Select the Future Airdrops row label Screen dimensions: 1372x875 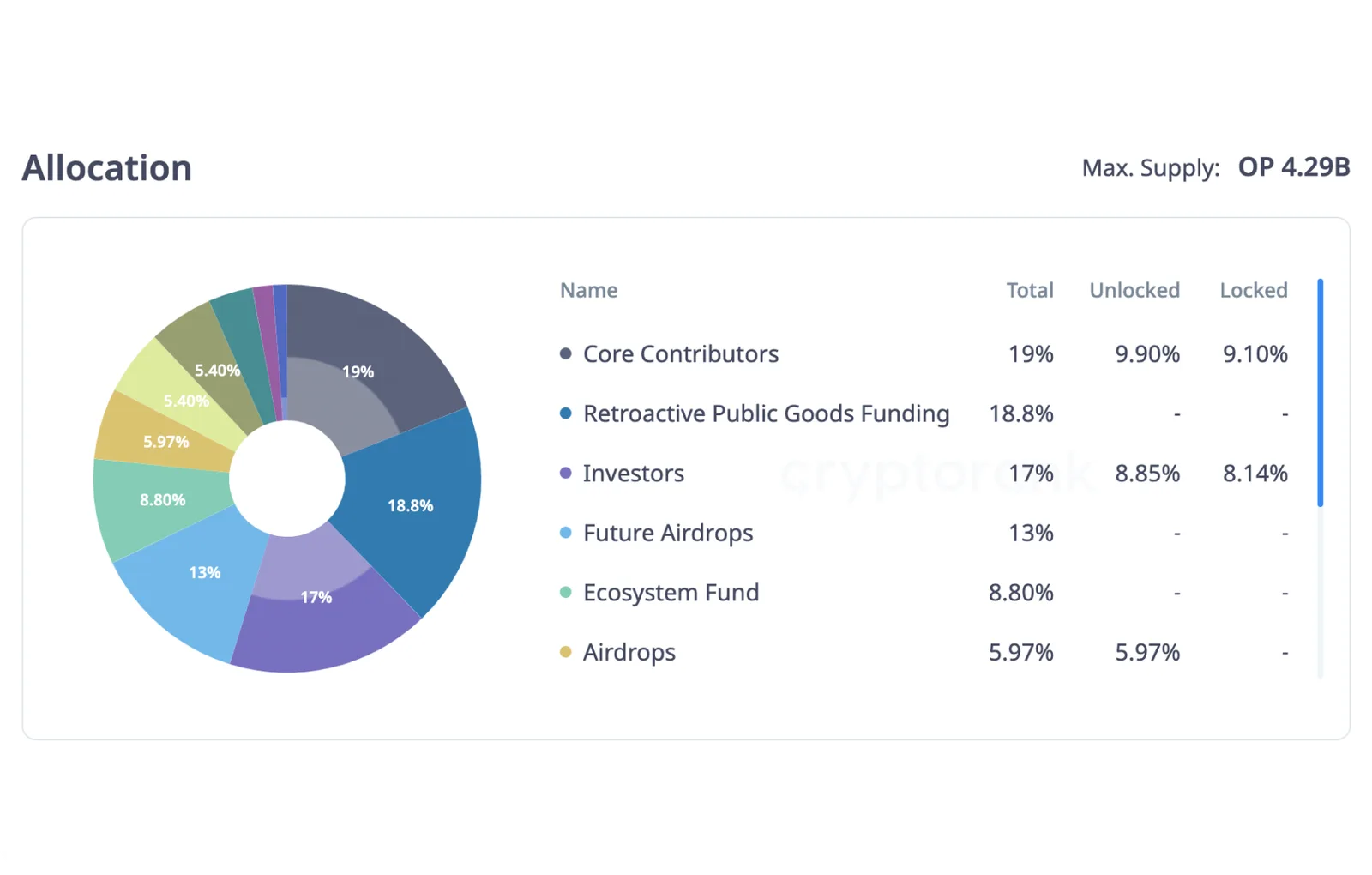[668, 533]
